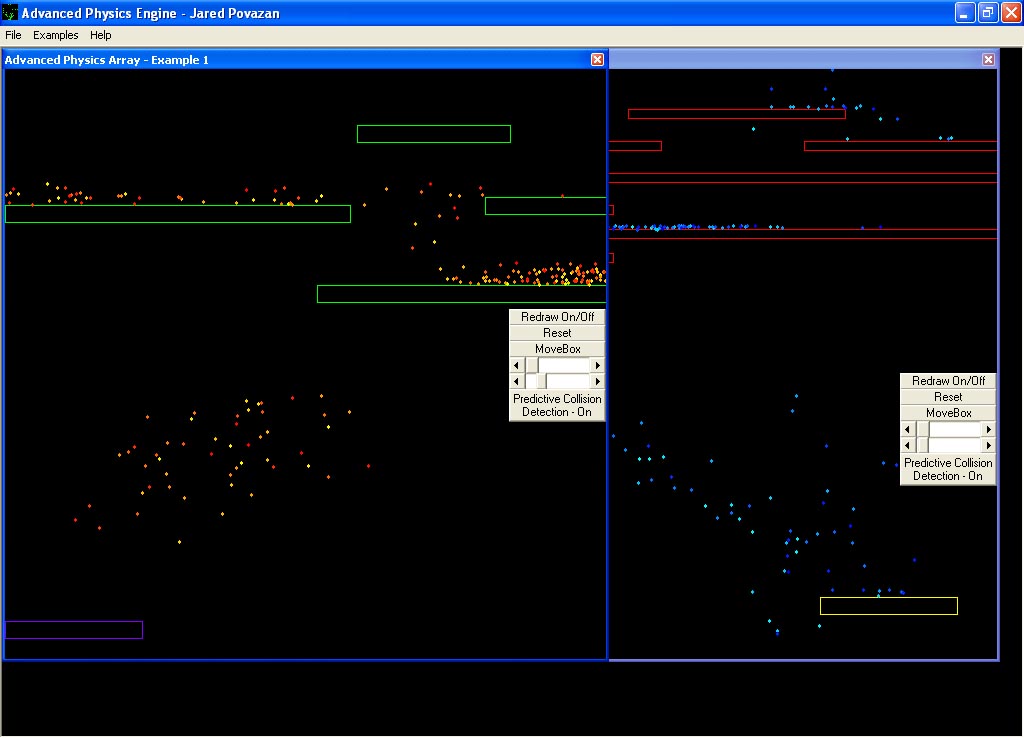Toggle Redraw On/Off in Example 1 window

[x=557, y=317]
